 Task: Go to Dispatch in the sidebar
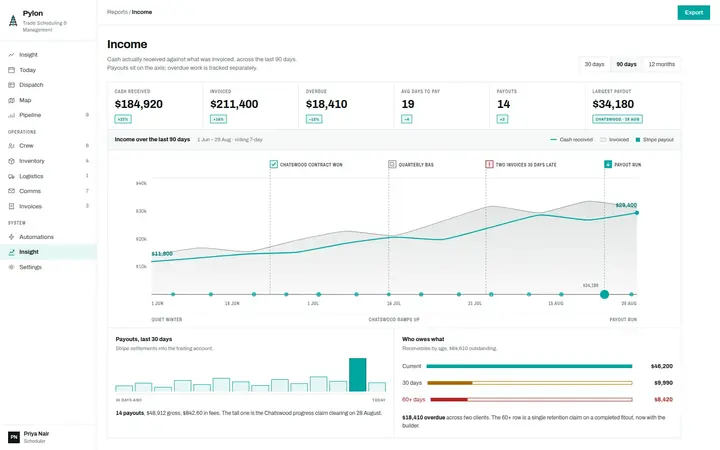[x=48, y=85]
